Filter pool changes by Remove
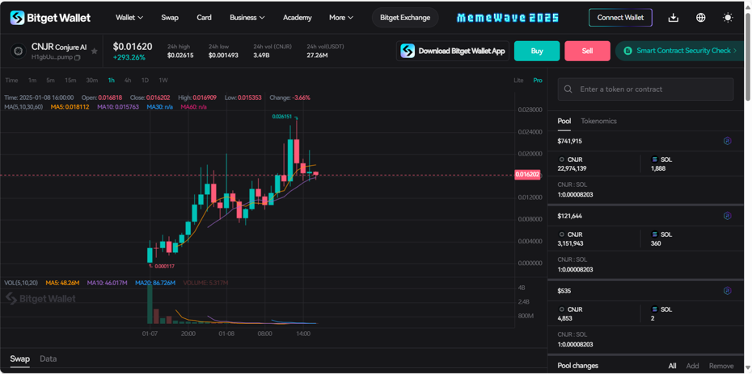 tap(721, 366)
